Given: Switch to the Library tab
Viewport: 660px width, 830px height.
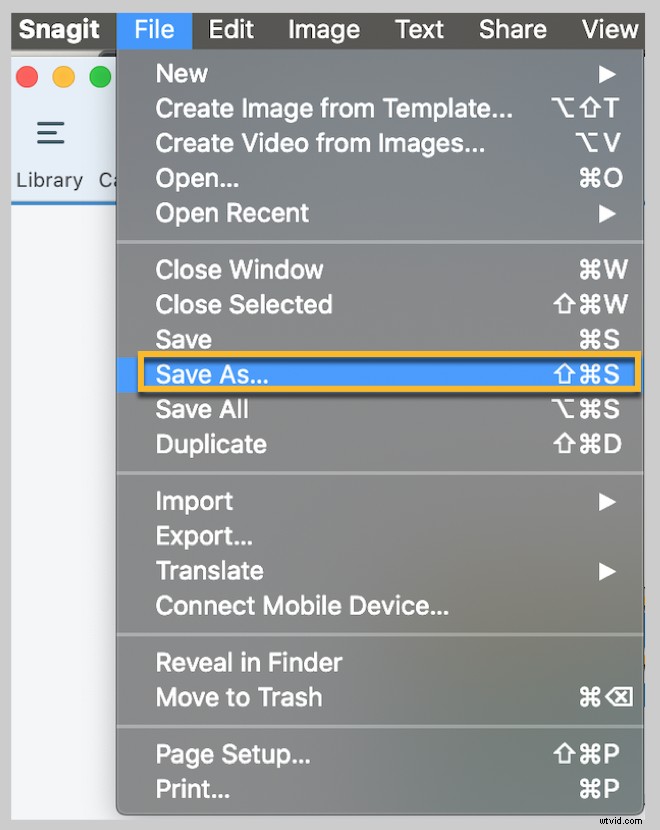Looking at the screenshot, I should click(x=49, y=180).
